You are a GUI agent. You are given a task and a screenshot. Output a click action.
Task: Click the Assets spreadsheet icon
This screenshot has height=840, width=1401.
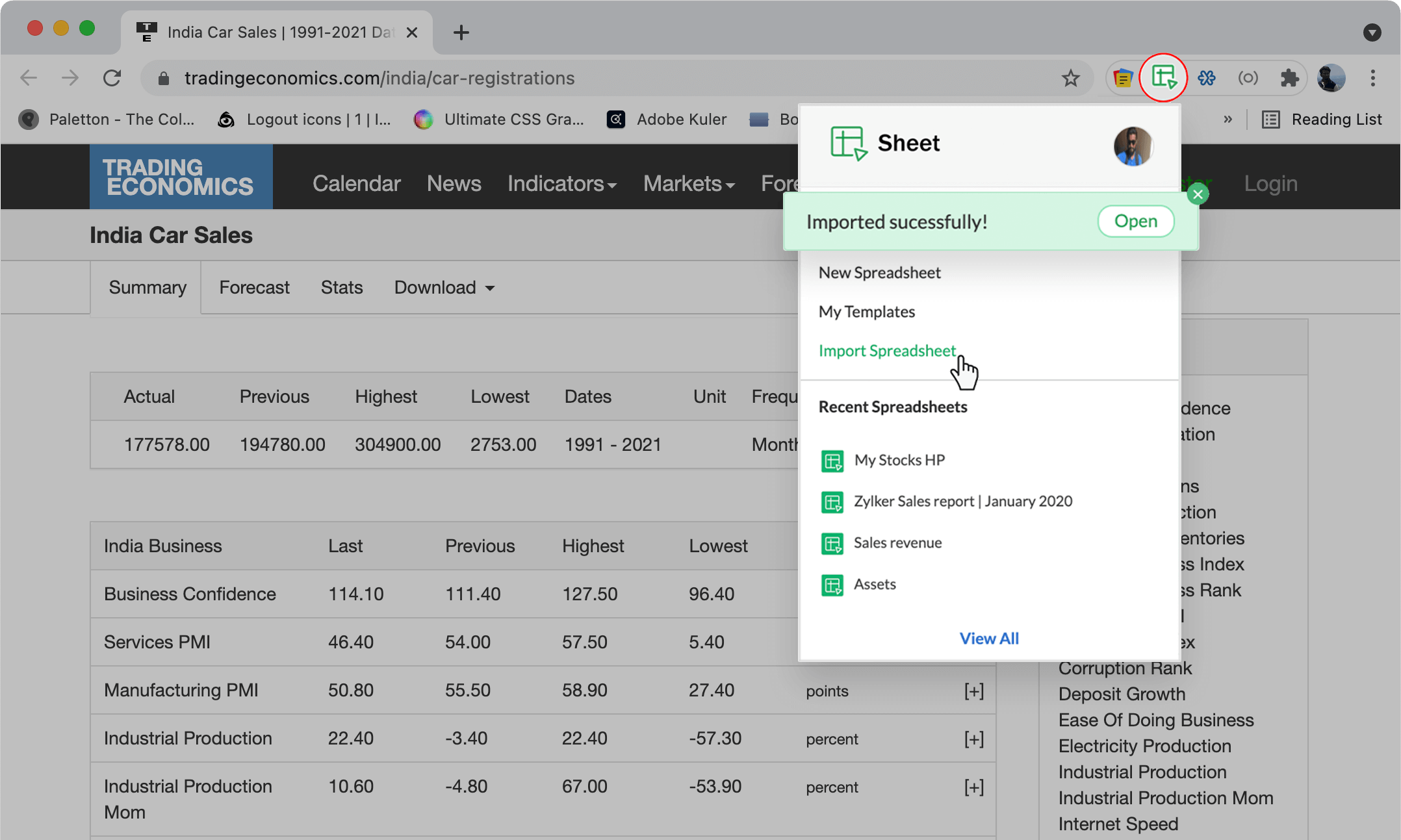832,585
